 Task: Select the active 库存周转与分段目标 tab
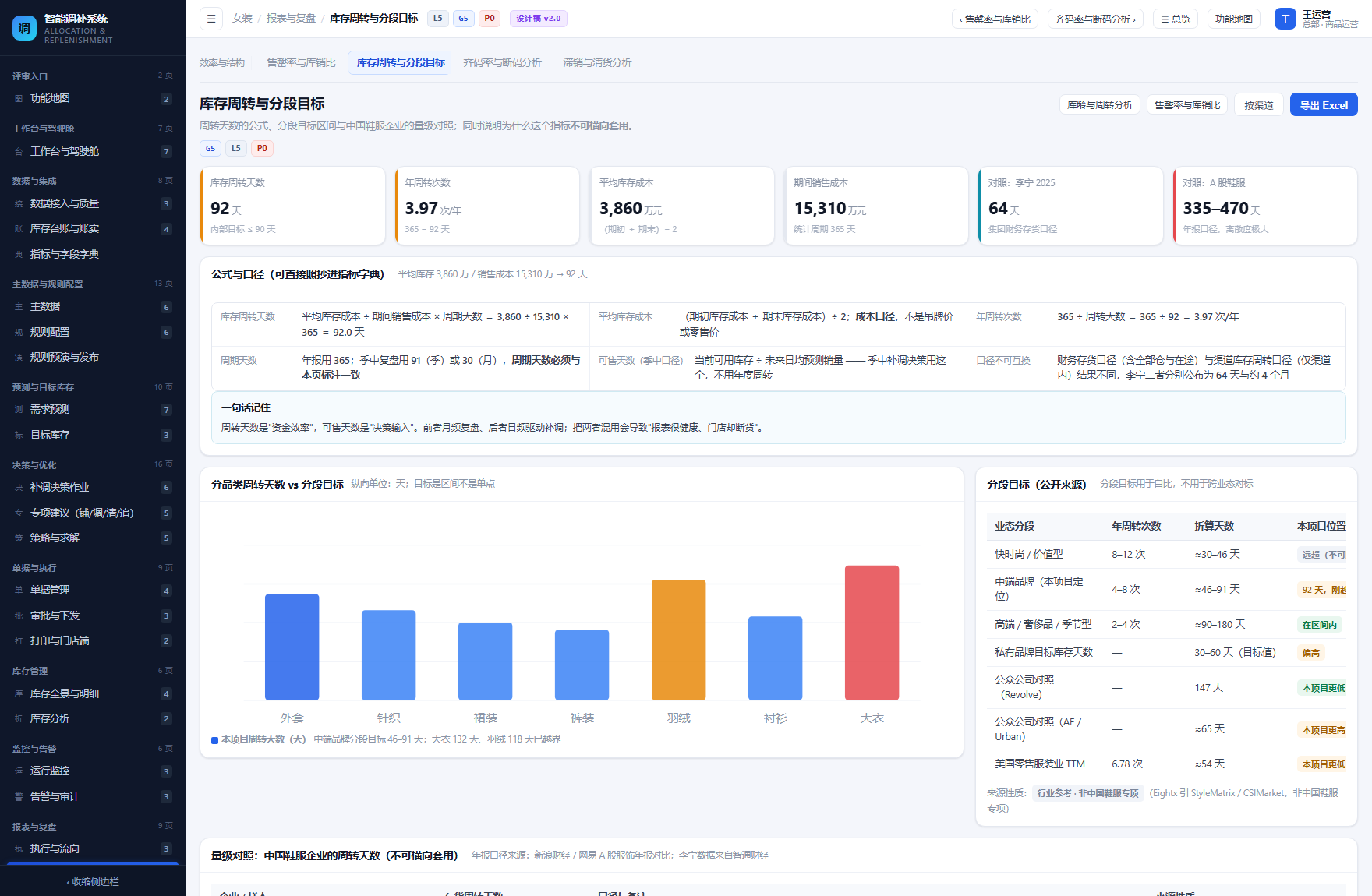point(401,63)
